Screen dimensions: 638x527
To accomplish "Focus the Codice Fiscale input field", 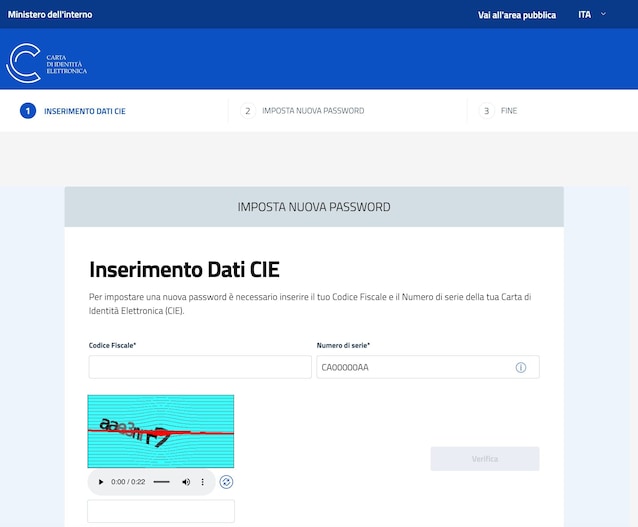I will click(200, 367).
